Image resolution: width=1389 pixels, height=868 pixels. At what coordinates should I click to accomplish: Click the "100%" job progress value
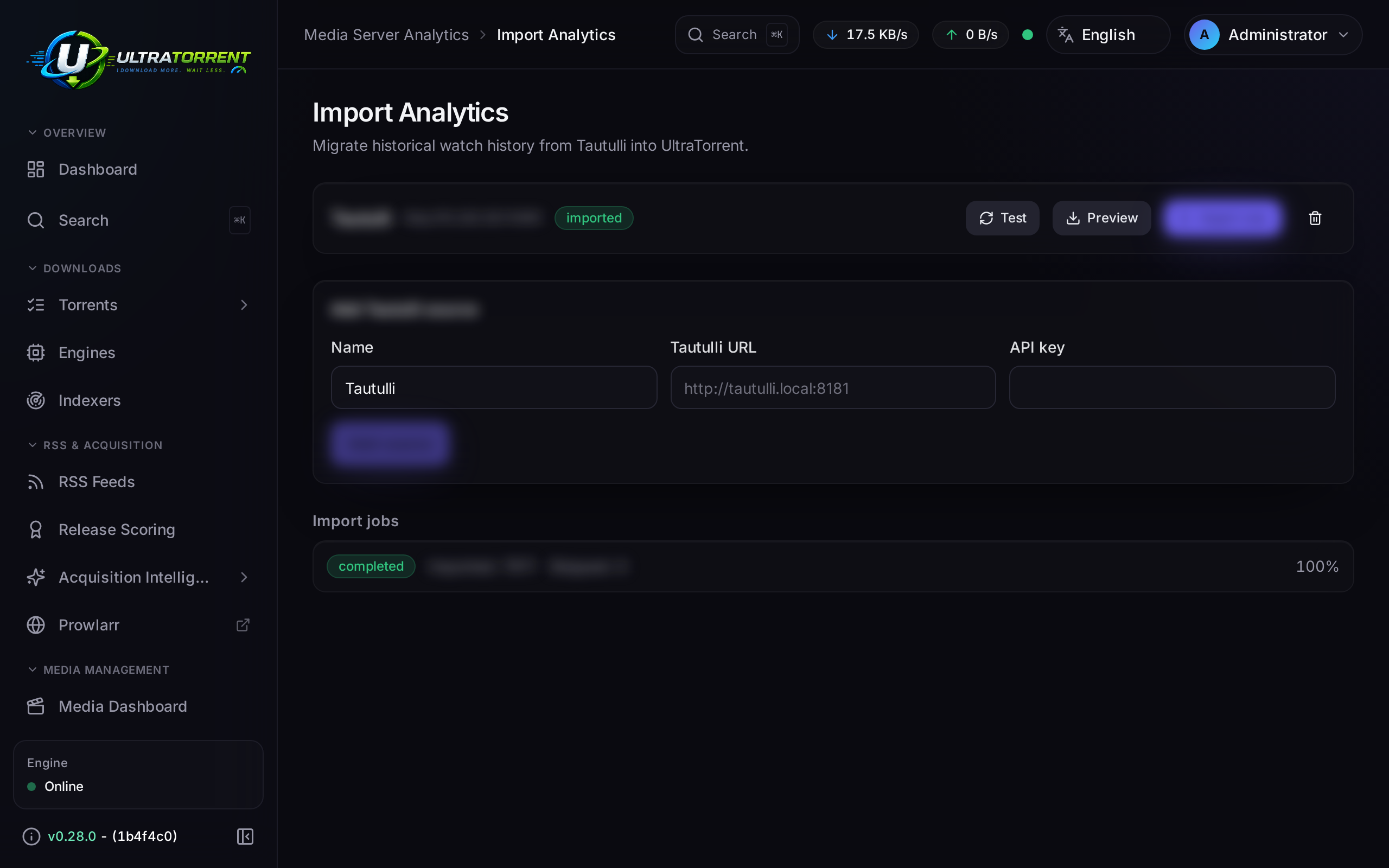click(1317, 566)
